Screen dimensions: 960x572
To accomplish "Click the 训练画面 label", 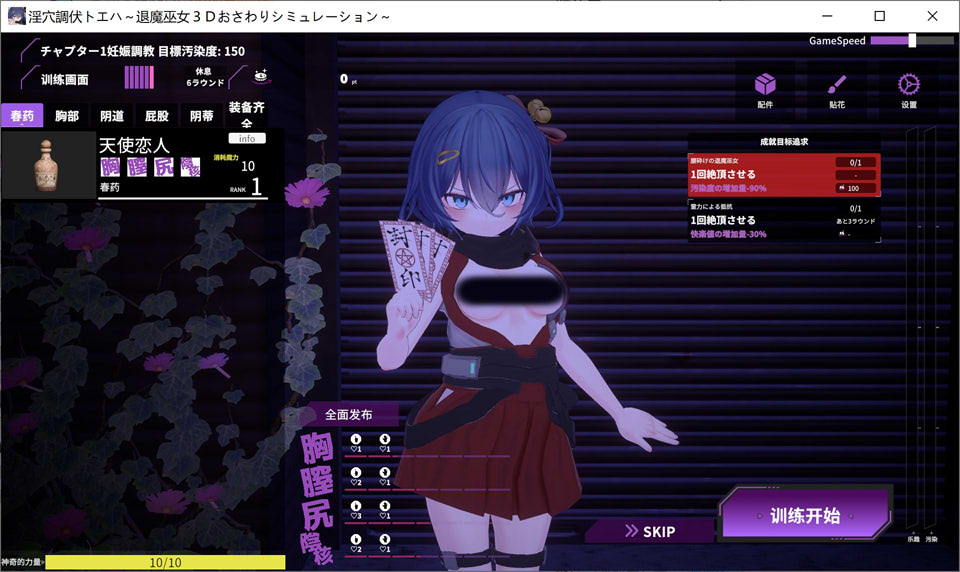I will point(64,80).
